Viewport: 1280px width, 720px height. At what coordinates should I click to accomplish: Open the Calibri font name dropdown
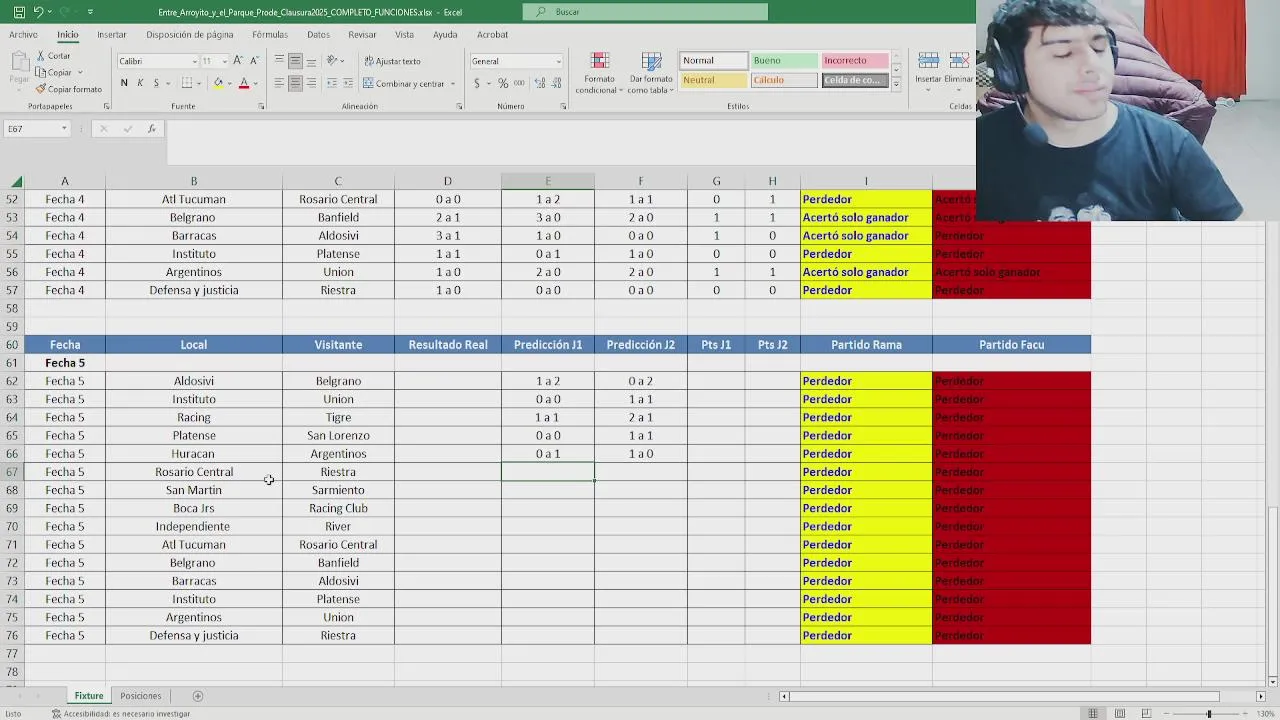pyautogui.click(x=194, y=61)
